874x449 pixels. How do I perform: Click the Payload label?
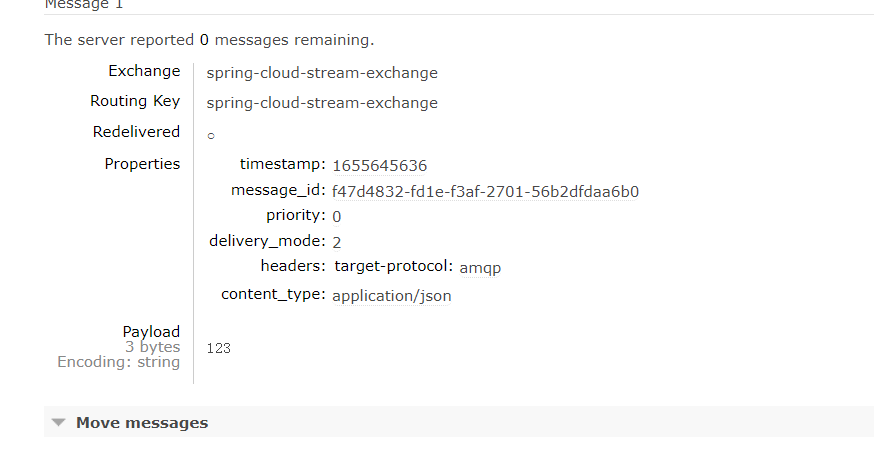pos(151,332)
